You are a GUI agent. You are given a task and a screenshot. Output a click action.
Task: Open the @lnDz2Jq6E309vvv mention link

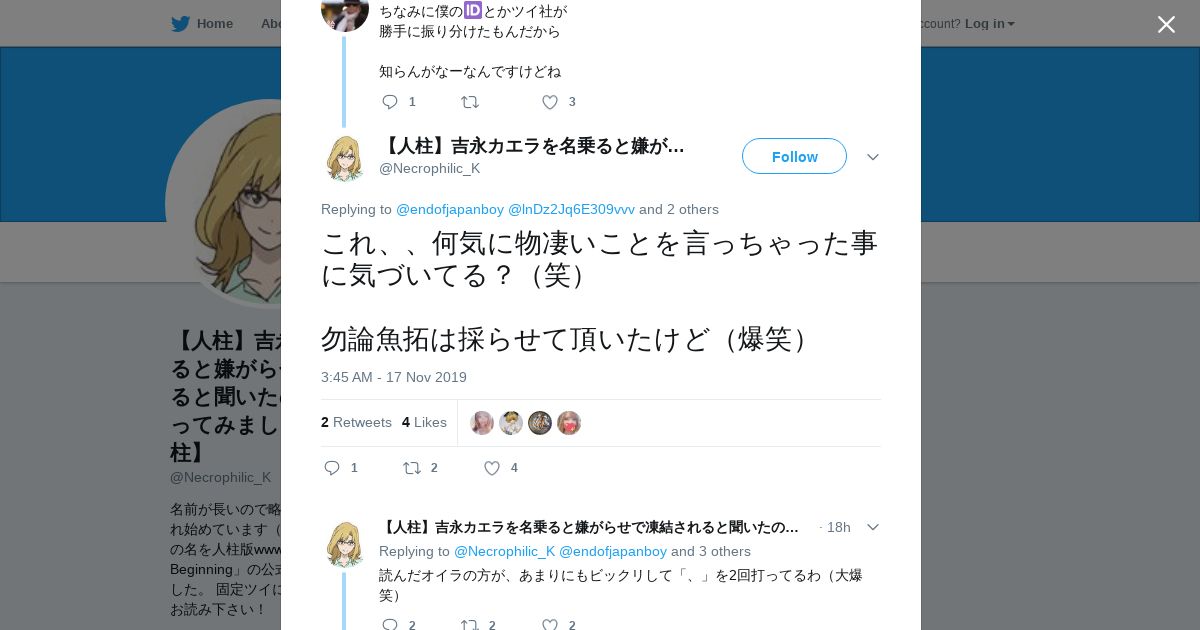[571, 209]
